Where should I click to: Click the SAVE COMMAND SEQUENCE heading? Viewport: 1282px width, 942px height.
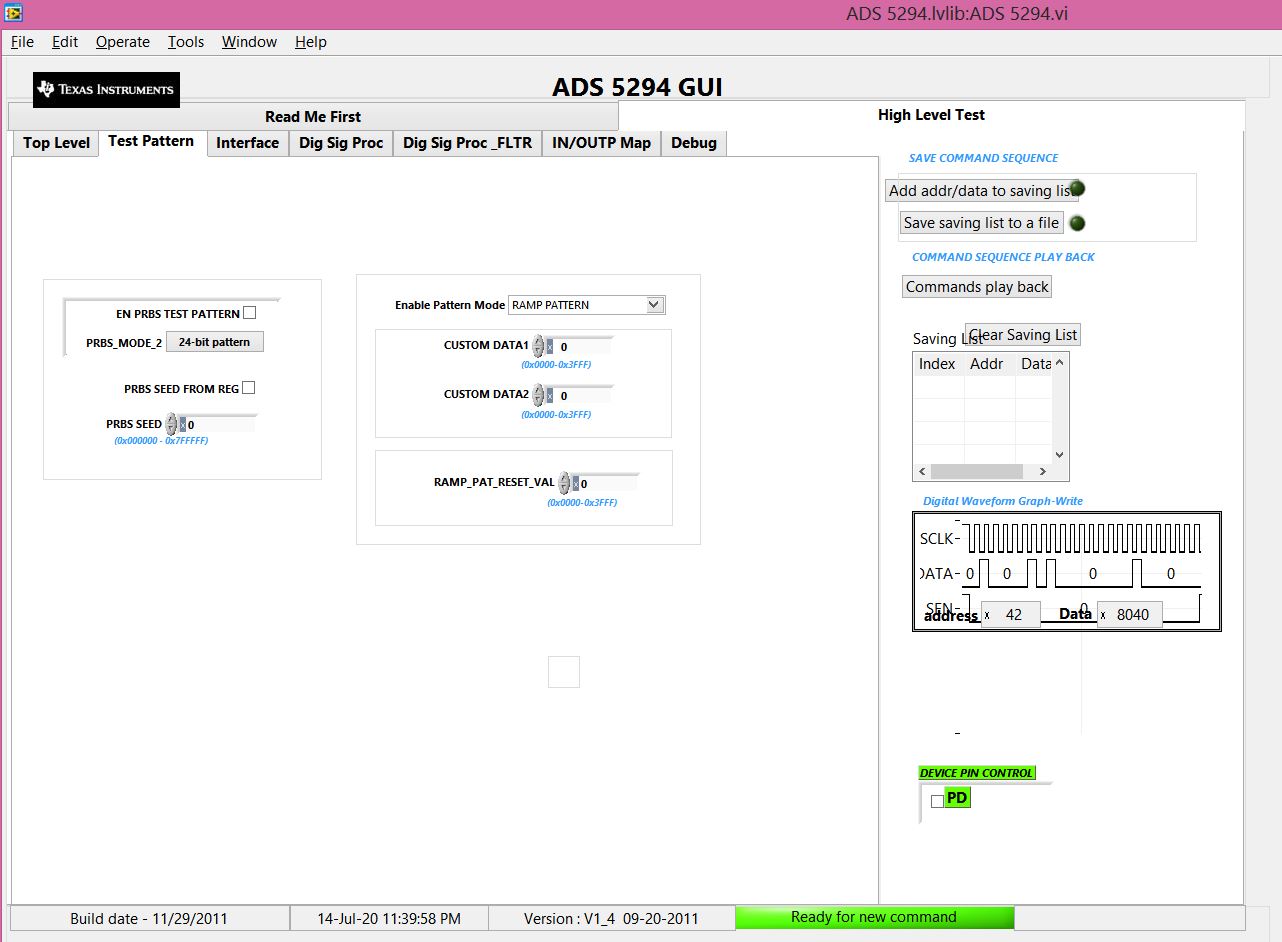(x=983, y=158)
